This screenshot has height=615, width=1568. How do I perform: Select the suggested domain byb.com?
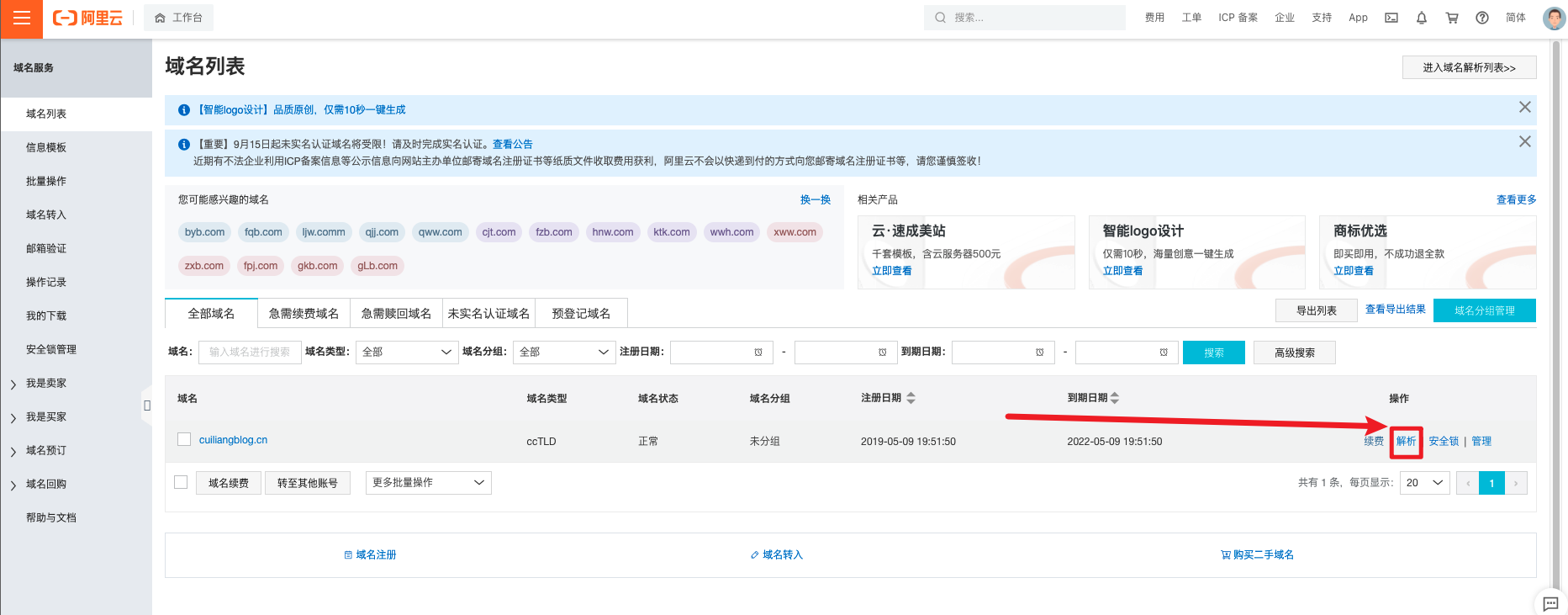tap(204, 232)
